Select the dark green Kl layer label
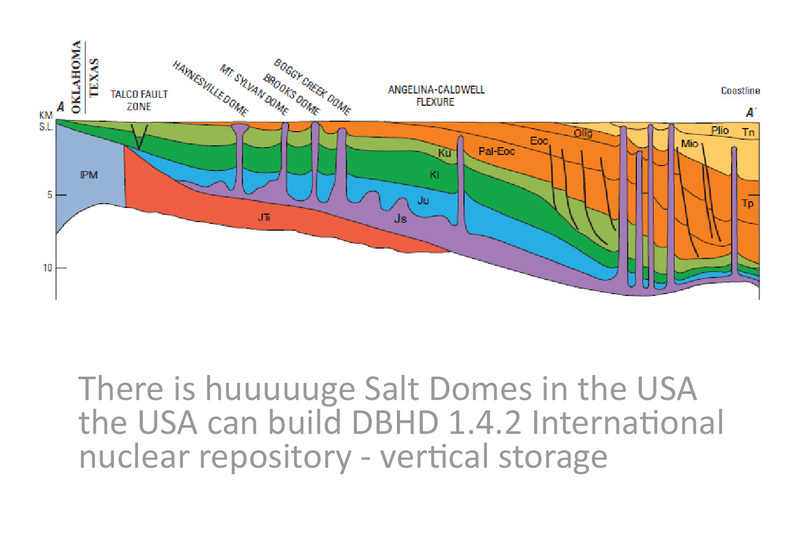800x536 pixels. tap(434, 174)
